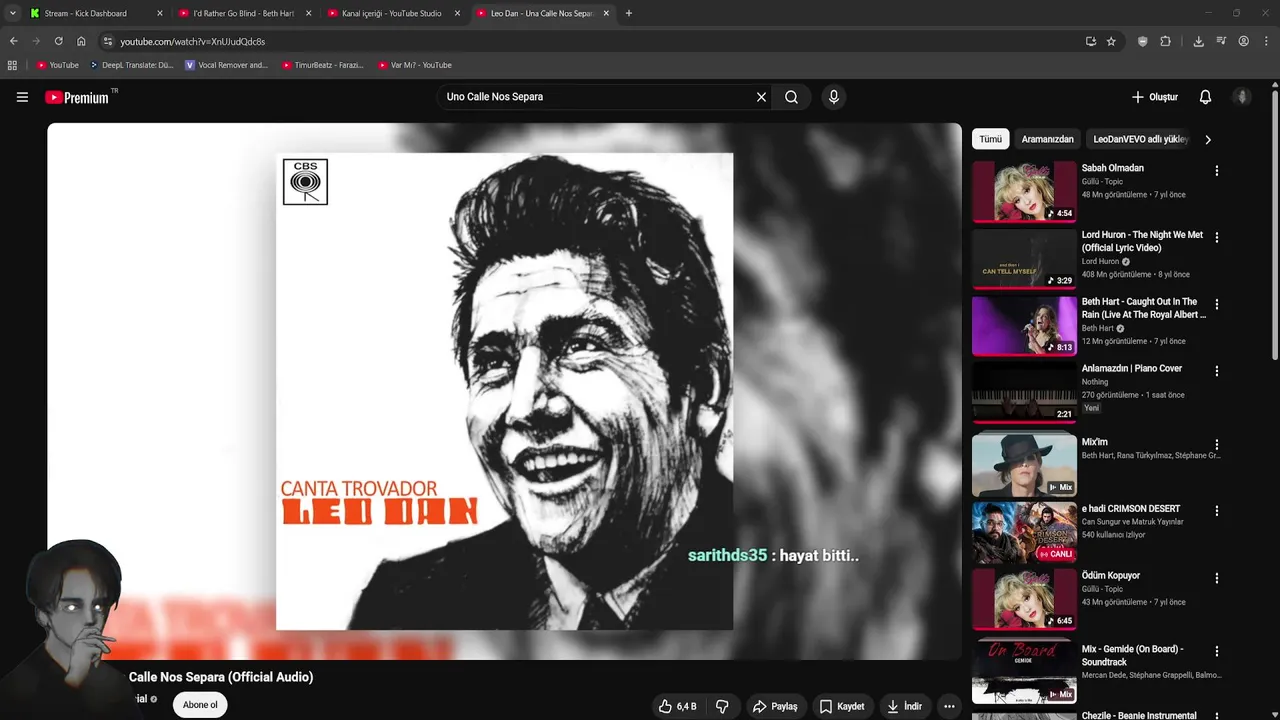Viewport: 1280px width, 720px height.
Task: Open Beth Hart live thumbnail
Action: 1024,326
